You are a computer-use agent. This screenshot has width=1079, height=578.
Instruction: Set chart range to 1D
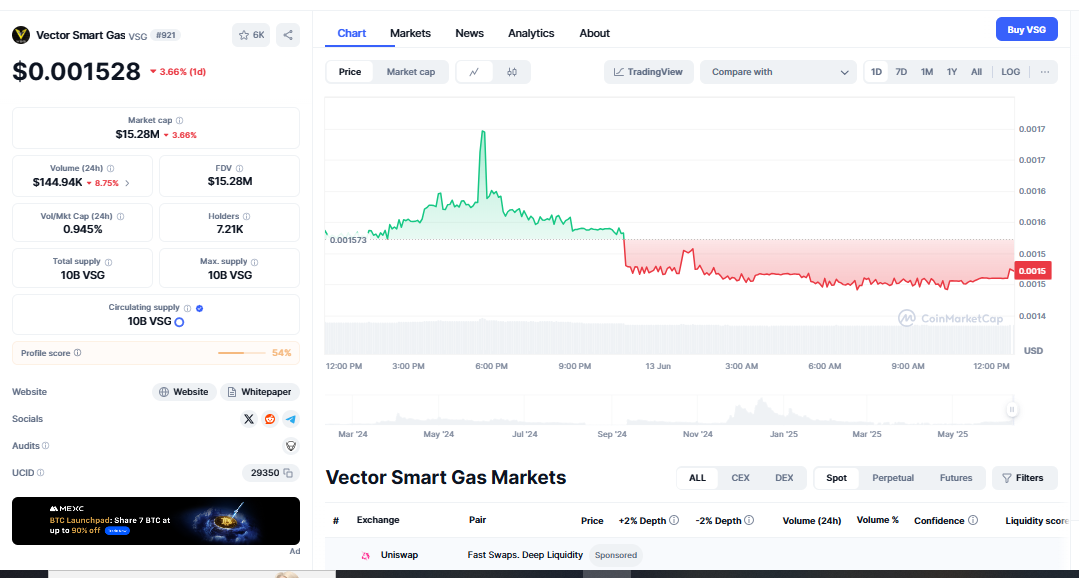876,72
